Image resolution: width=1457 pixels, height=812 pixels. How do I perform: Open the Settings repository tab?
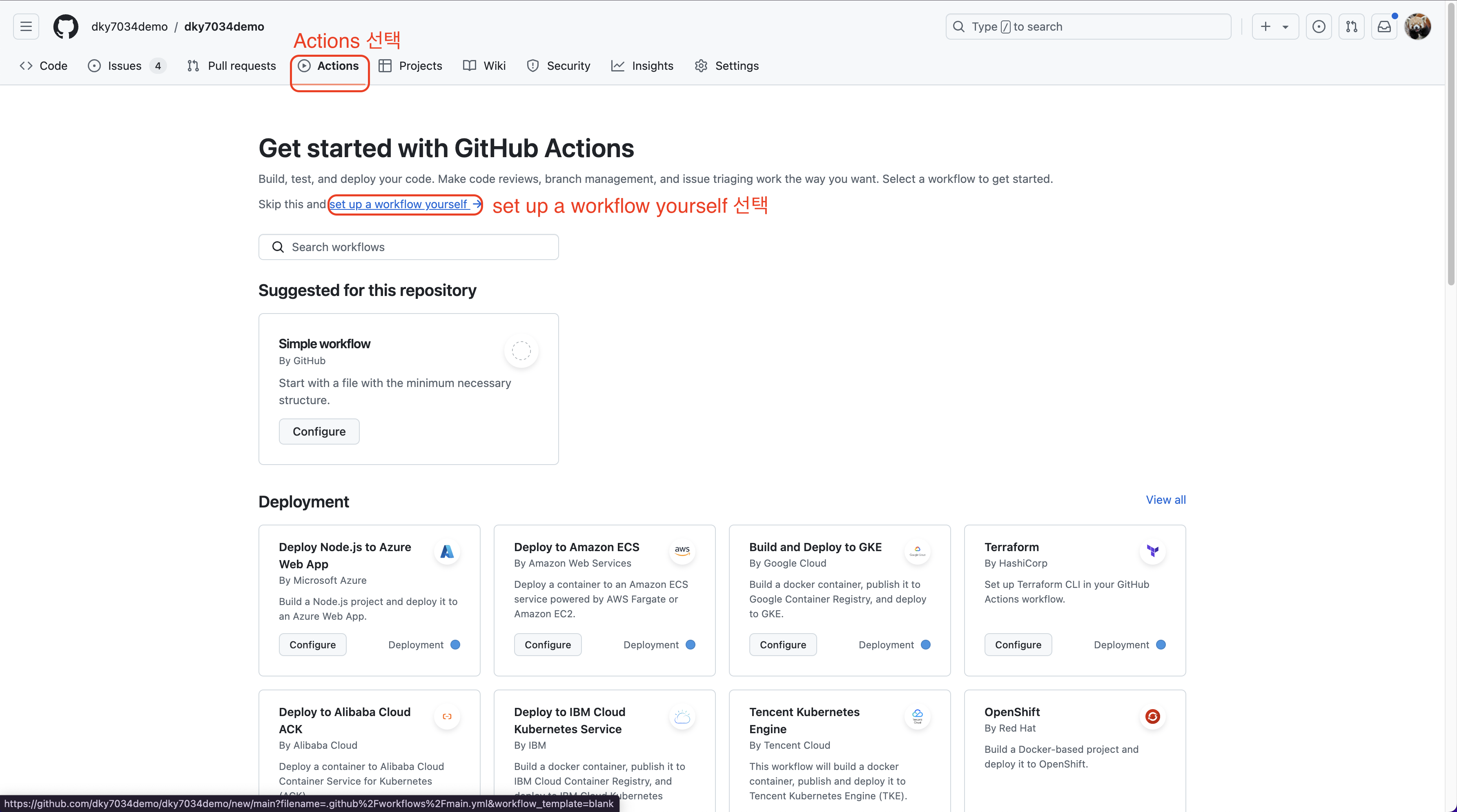727,66
